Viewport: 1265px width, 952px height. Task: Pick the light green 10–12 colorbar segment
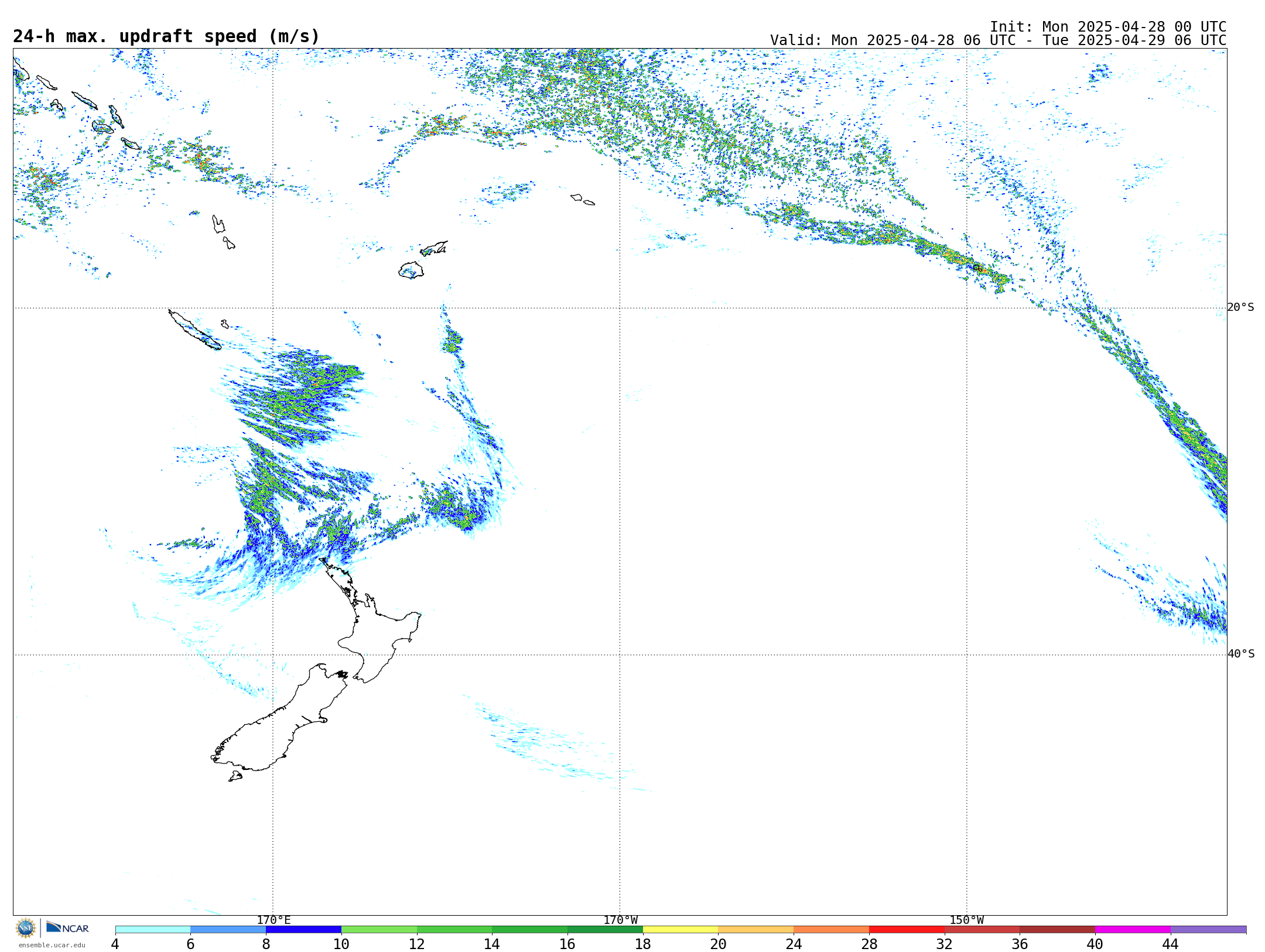(379, 929)
